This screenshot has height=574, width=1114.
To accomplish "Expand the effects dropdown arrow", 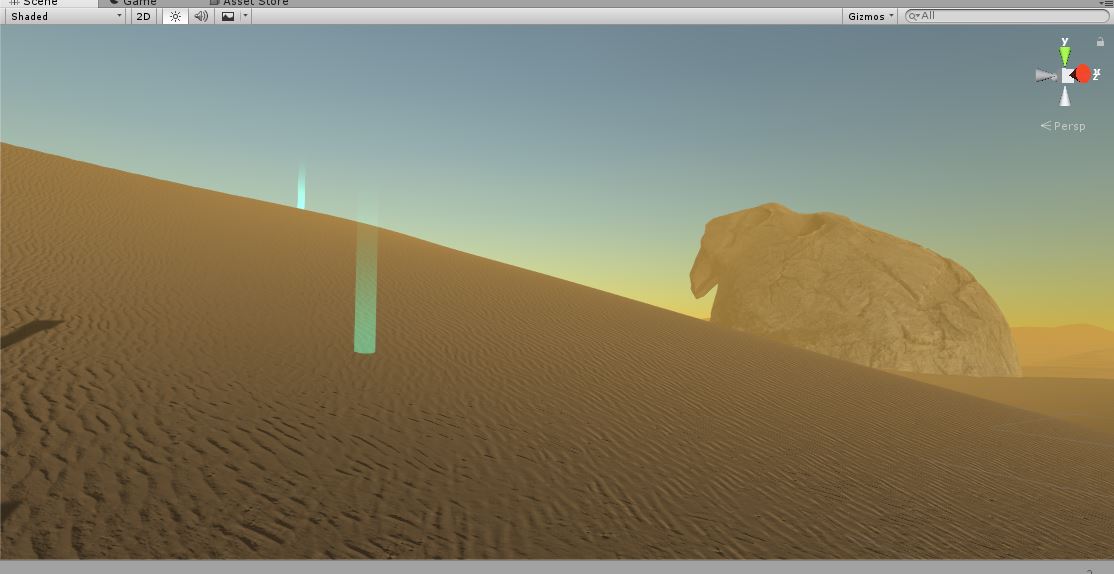I will click(246, 16).
